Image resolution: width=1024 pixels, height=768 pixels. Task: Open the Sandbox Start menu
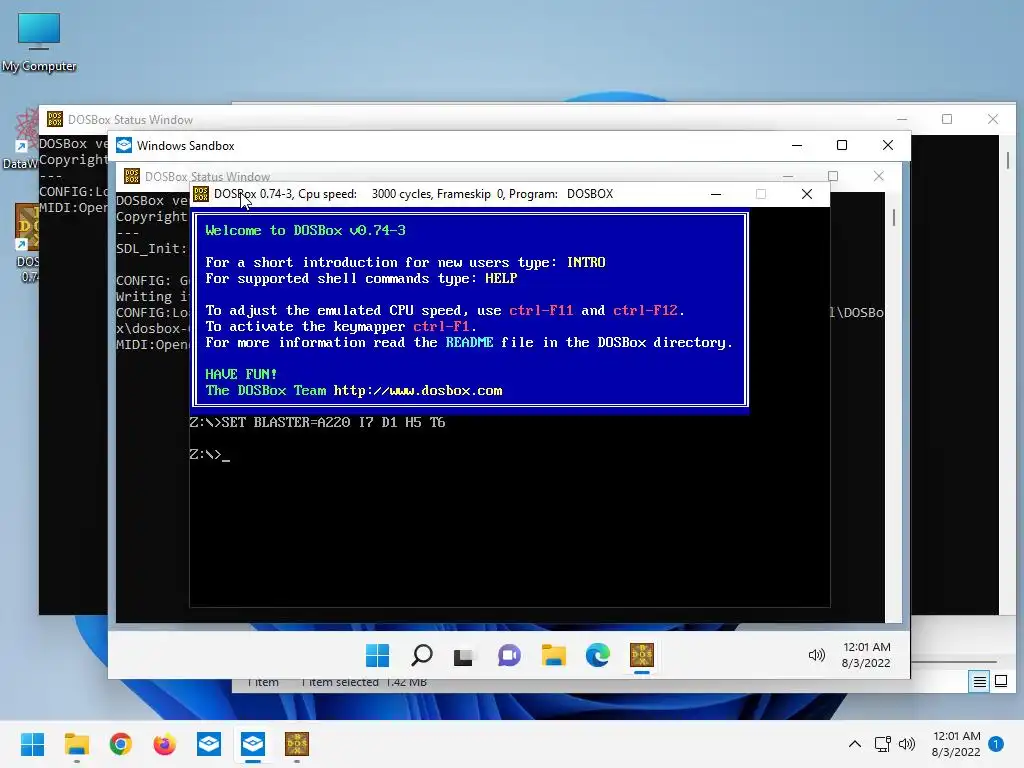coord(377,655)
